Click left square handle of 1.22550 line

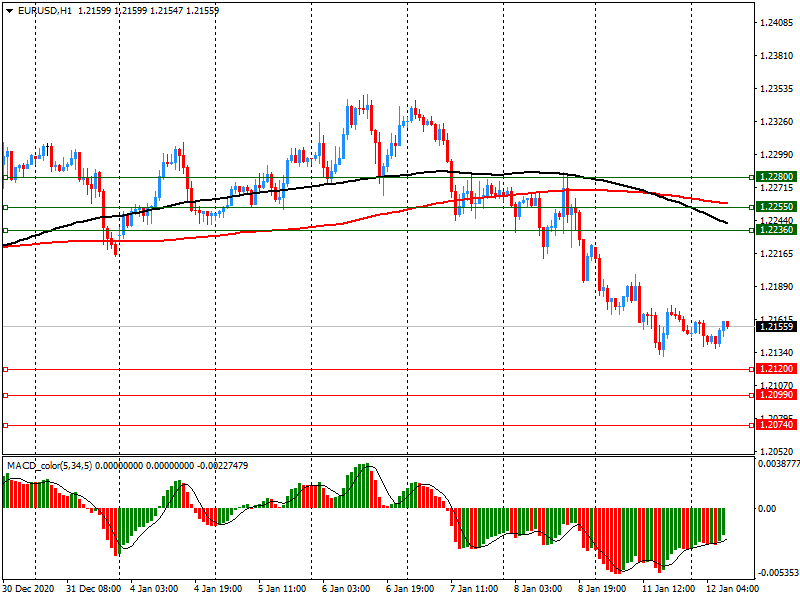point(5,207)
